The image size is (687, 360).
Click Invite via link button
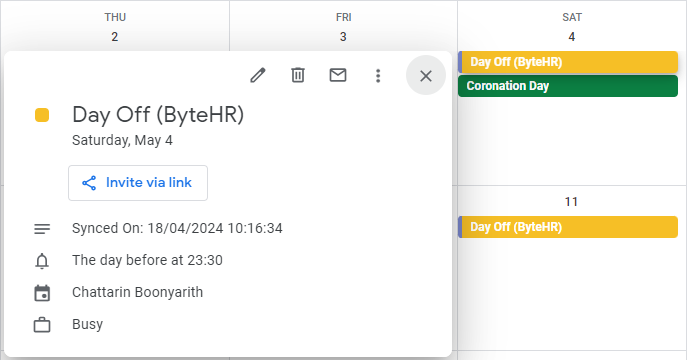138,183
